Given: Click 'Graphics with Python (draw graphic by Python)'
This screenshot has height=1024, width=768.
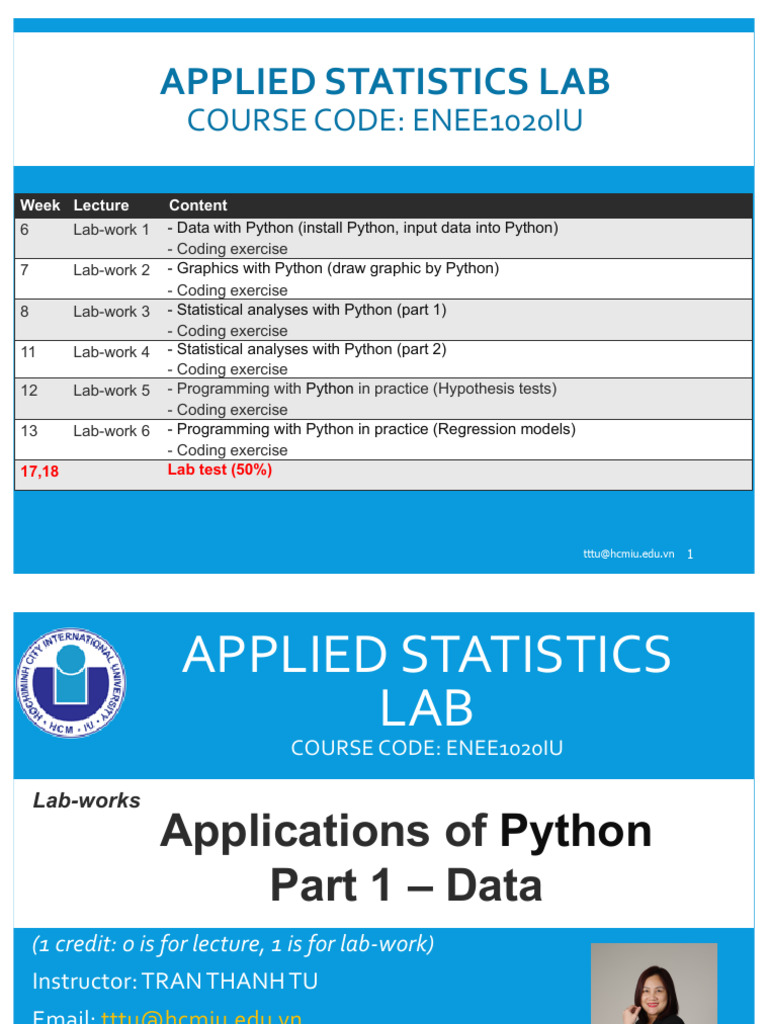Looking at the screenshot, I should [333, 268].
